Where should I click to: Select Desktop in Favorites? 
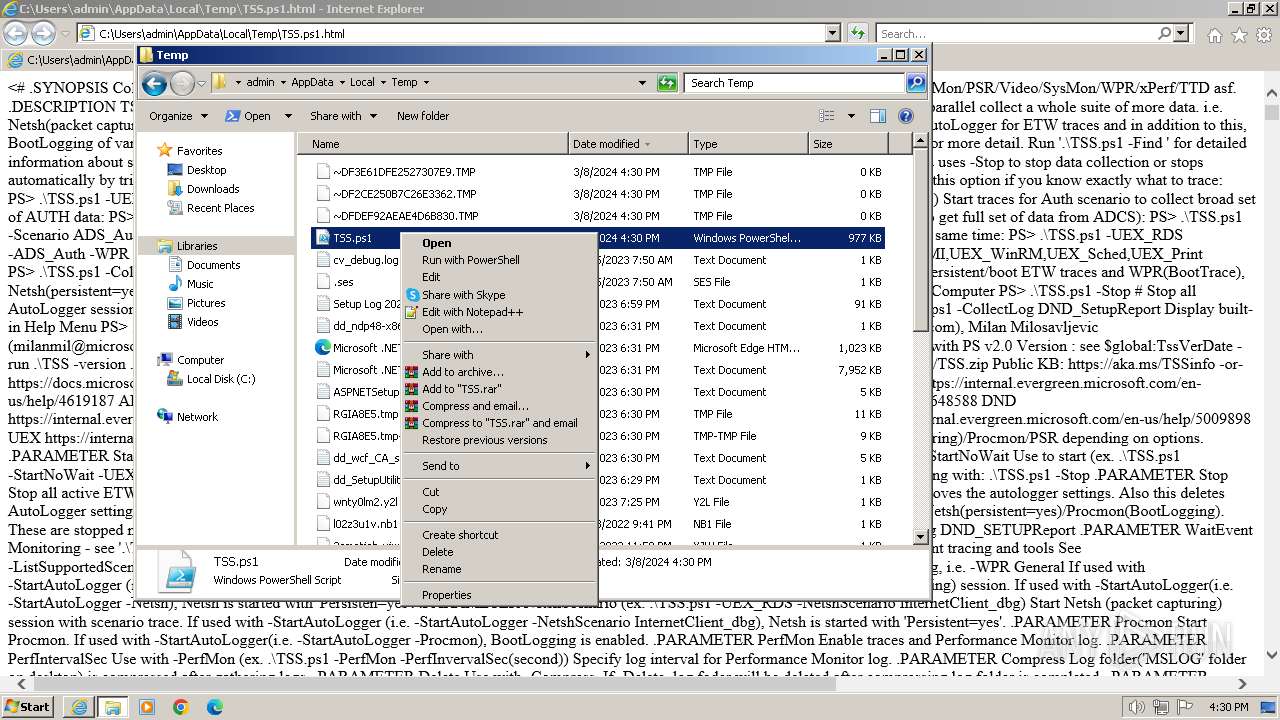206,170
